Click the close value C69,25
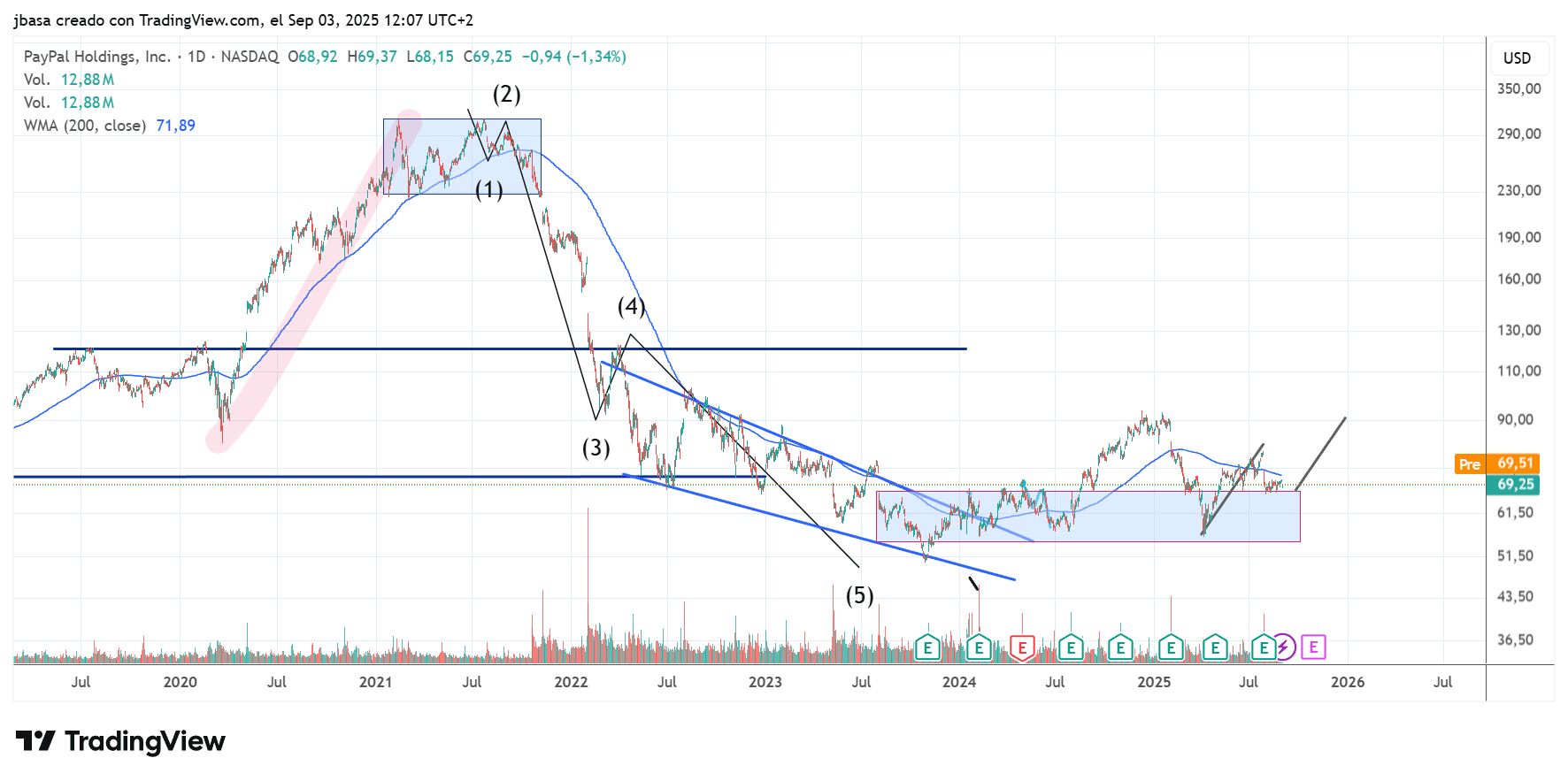The width and height of the screenshot is (1568, 781). point(488,57)
